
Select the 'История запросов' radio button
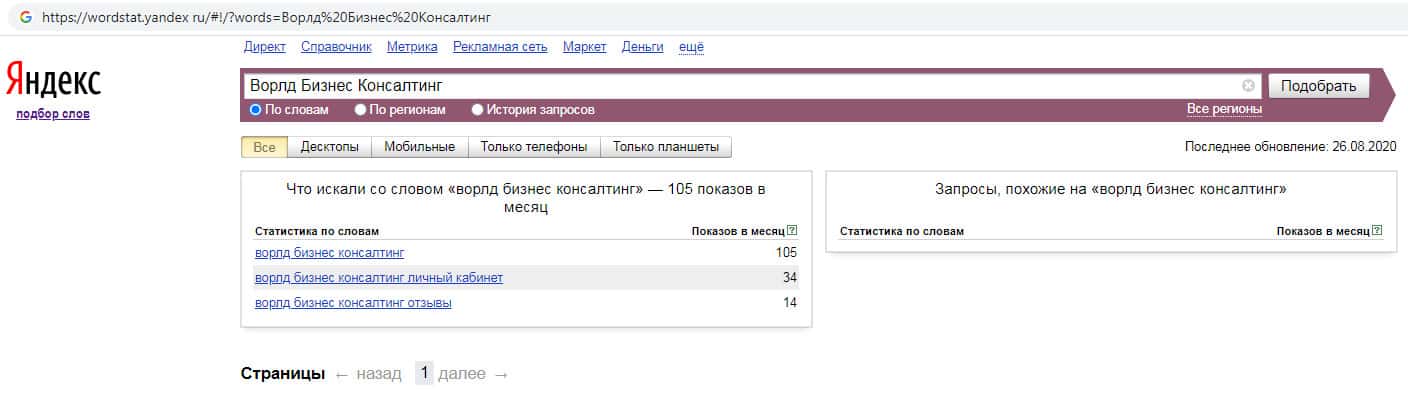coord(477,110)
